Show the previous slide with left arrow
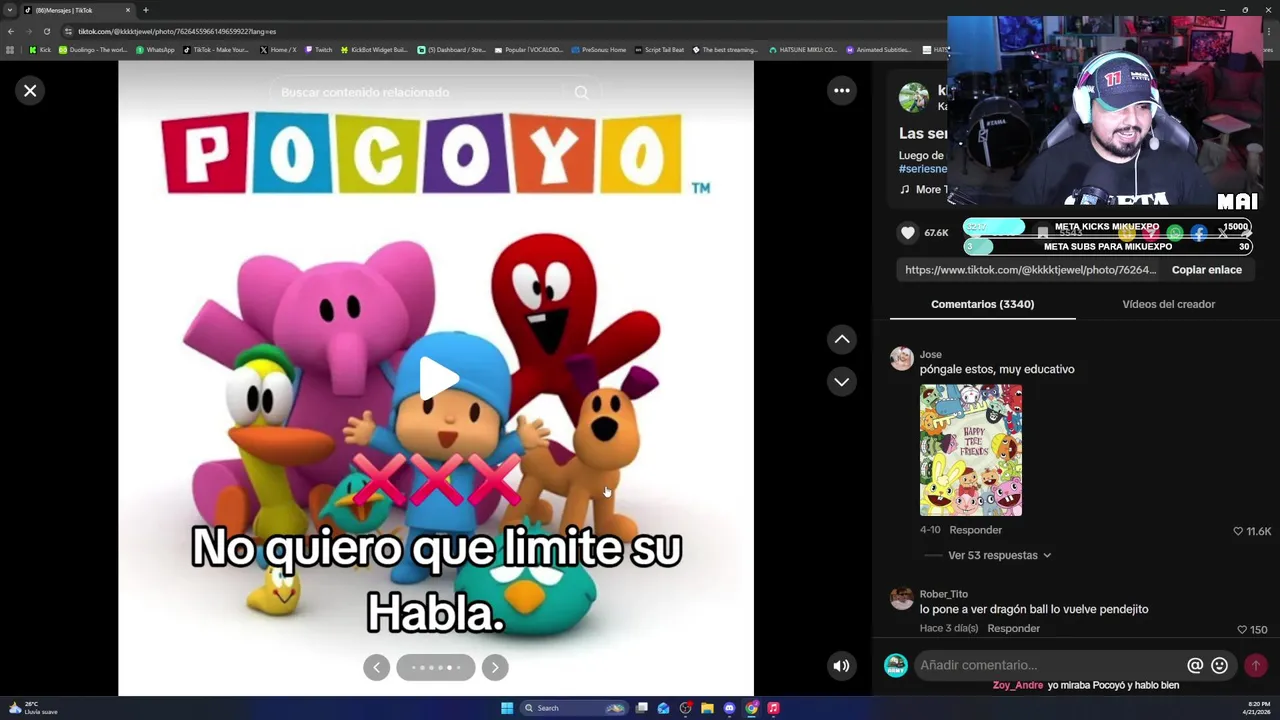Screen dimensions: 1280x720 coord(377,668)
